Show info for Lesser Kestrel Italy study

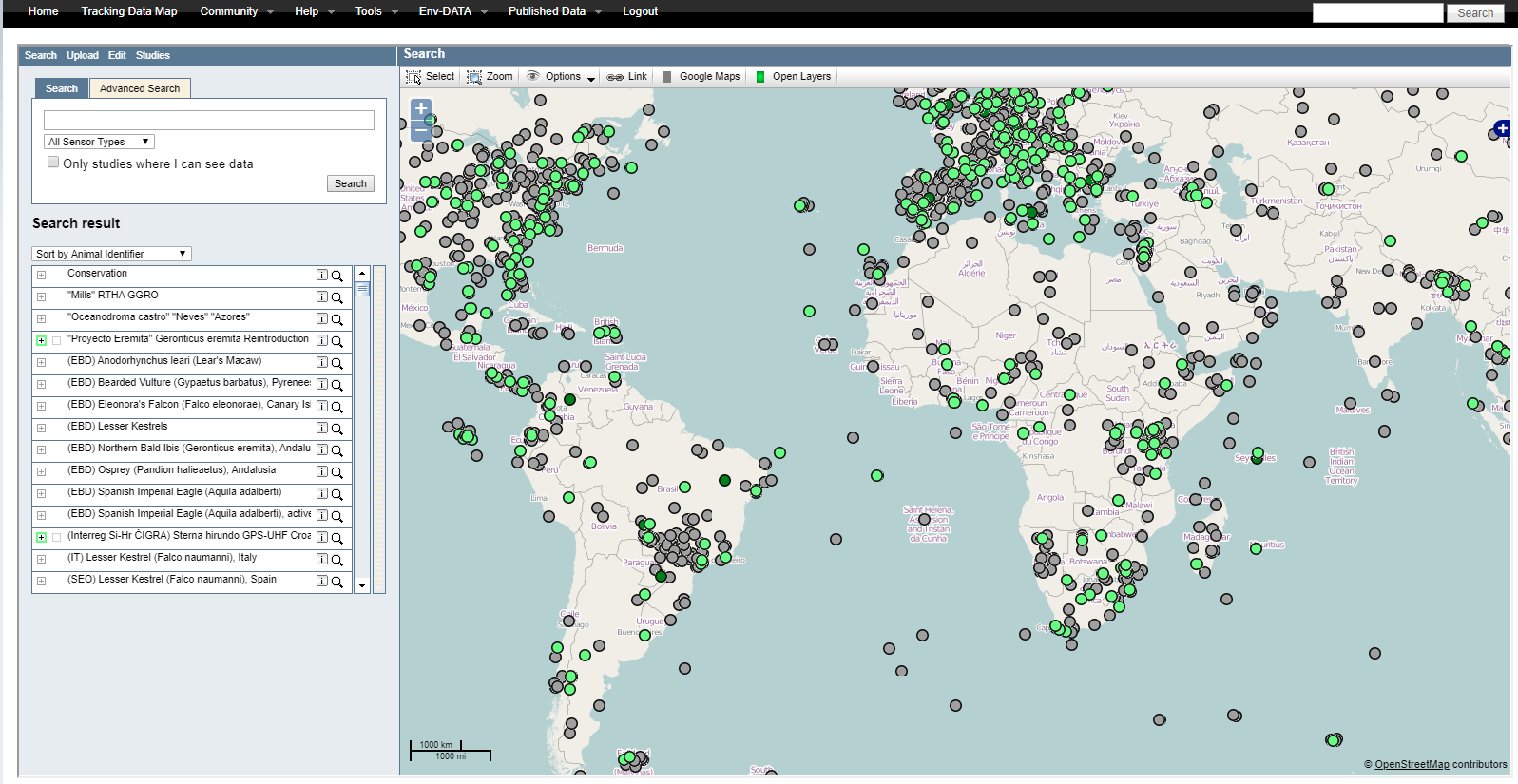click(x=321, y=559)
